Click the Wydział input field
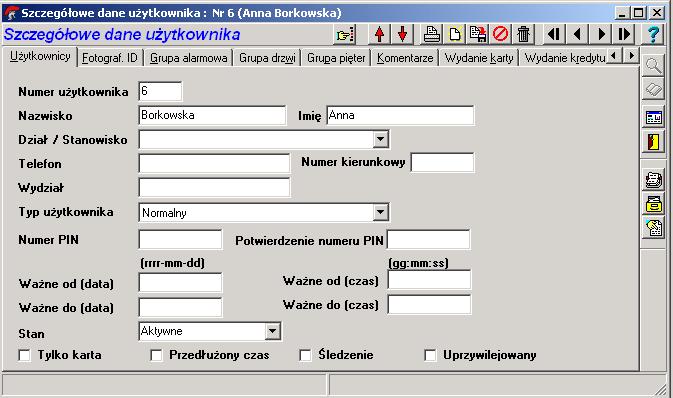The height and width of the screenshot is (398, 673). (214, 188)
